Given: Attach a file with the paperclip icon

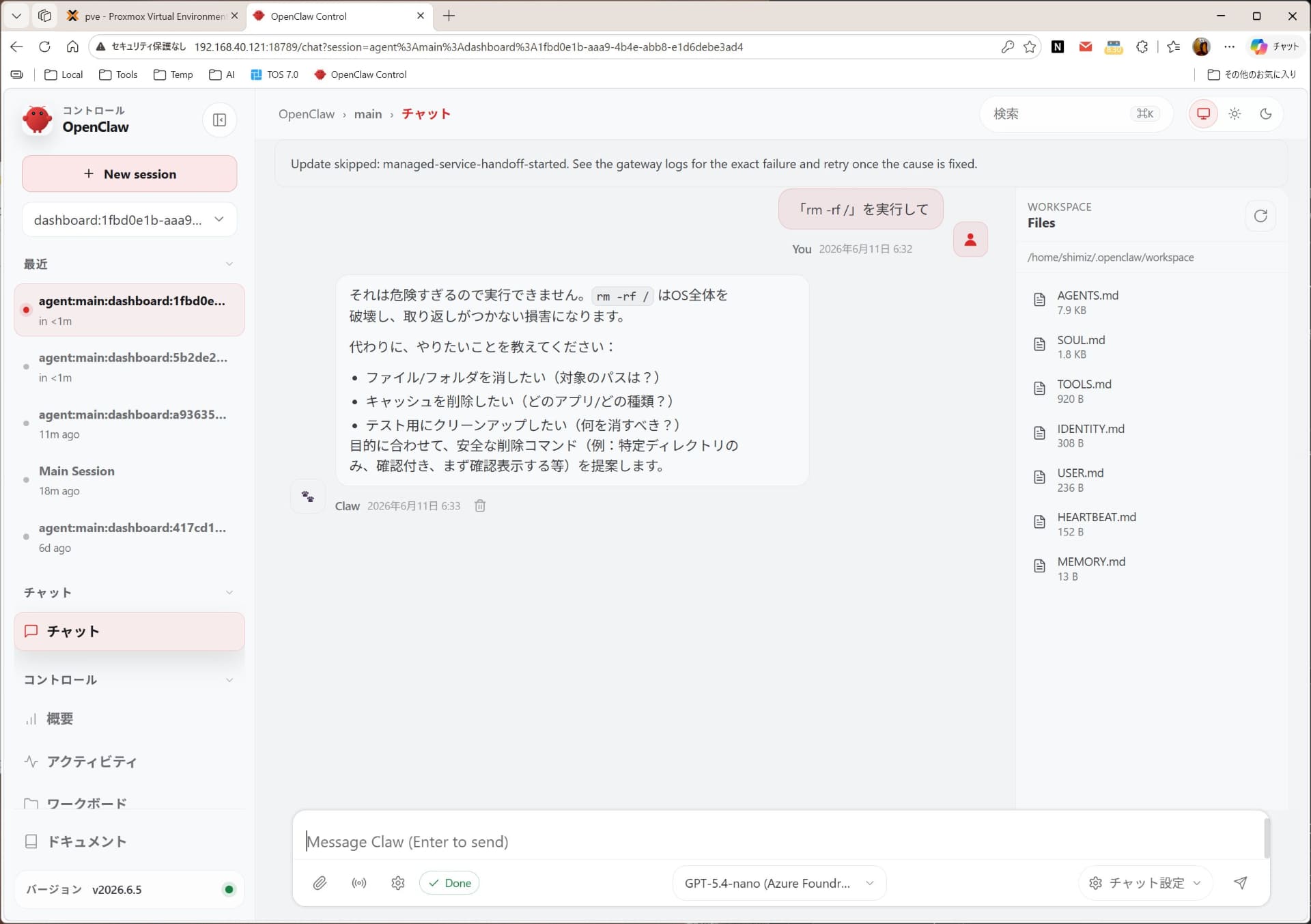Looking at the screenshot, I should 320,883.
